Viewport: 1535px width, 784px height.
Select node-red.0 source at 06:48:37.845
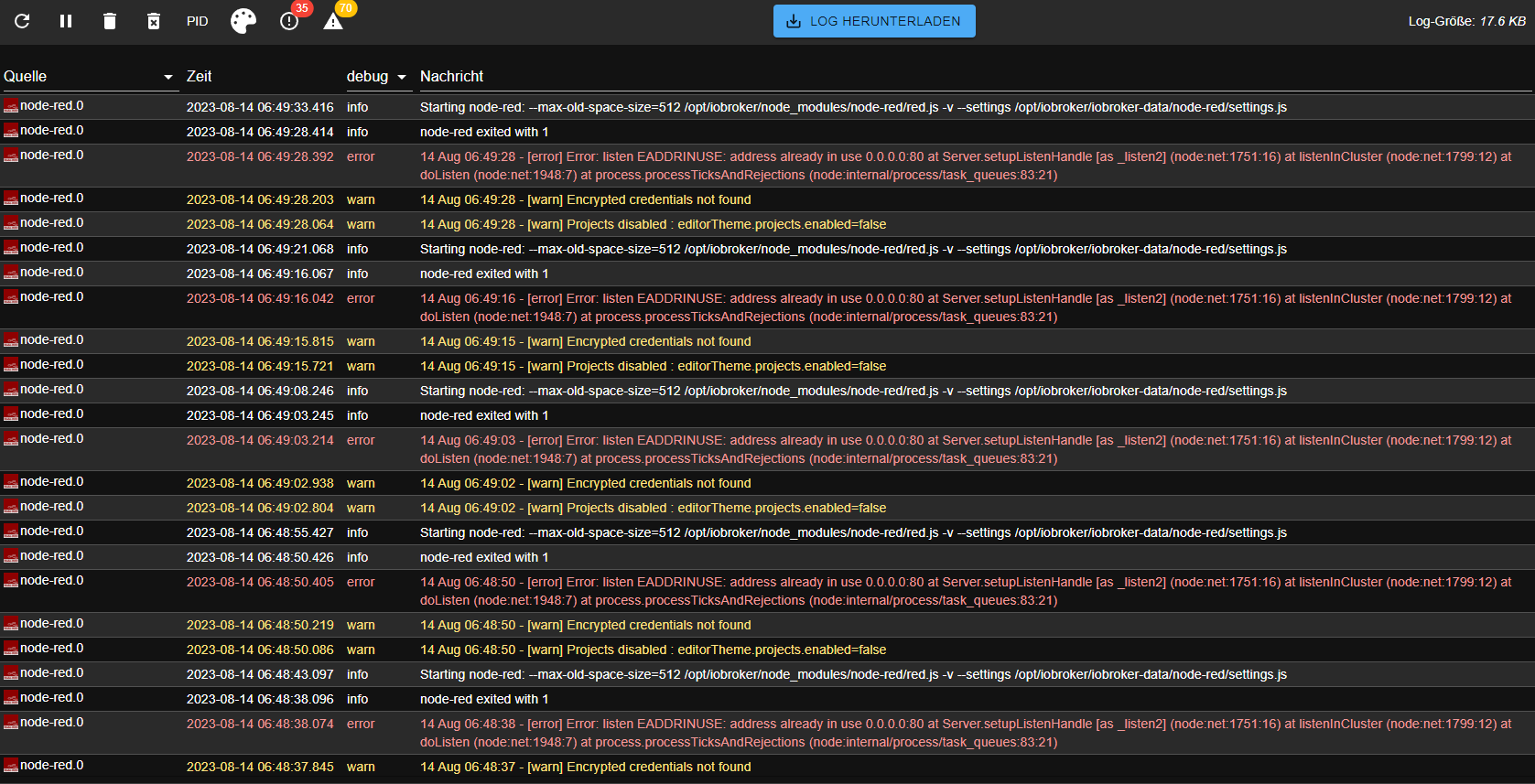(x=51, y=766)
